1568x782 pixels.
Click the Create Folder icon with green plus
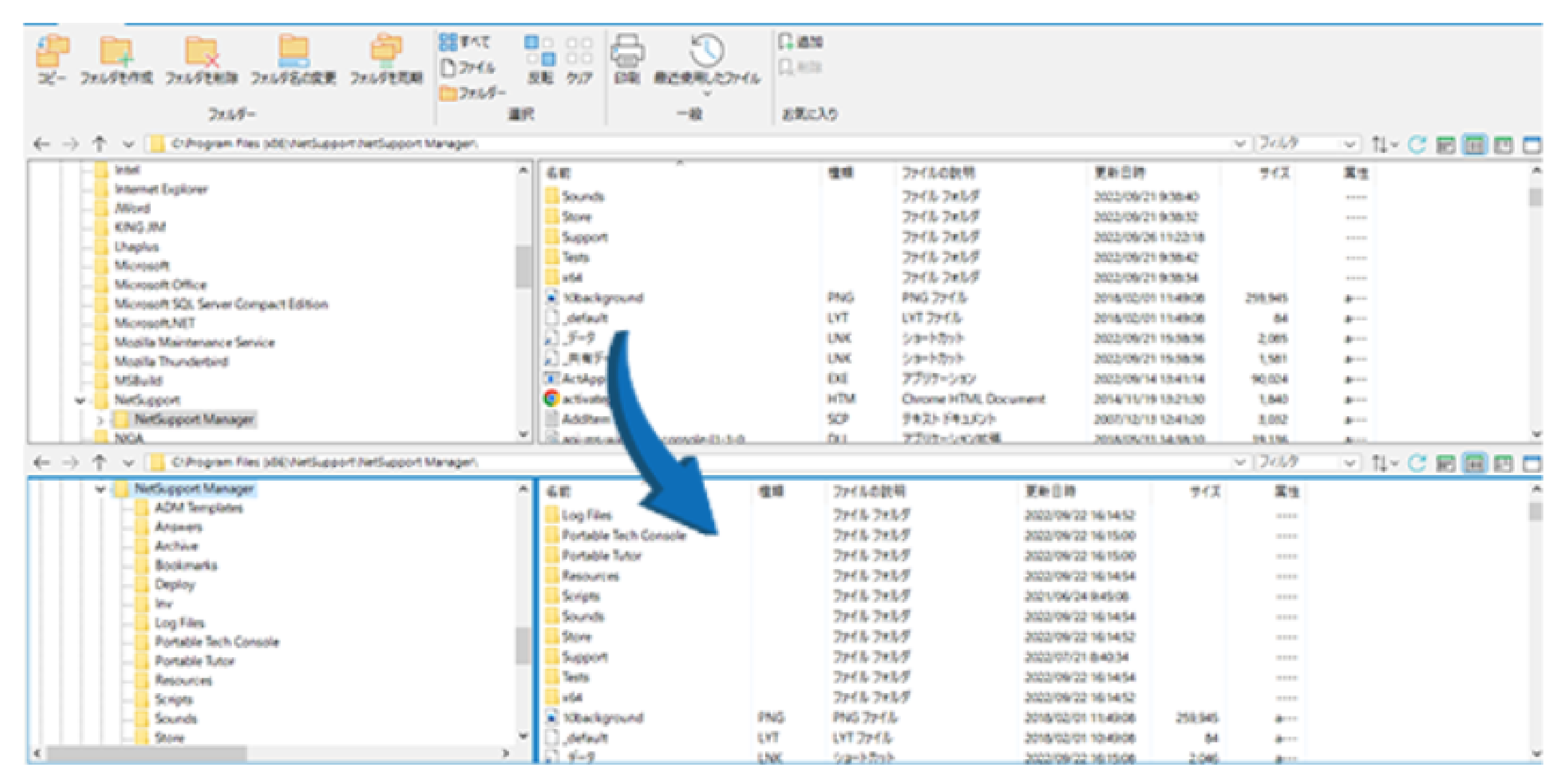click(116, 52)
